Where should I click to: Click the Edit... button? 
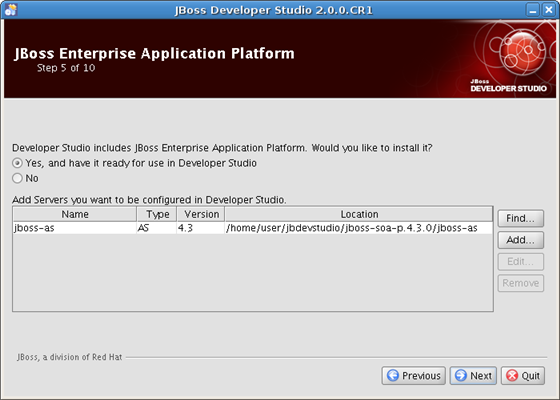click(x=521, y=262)
